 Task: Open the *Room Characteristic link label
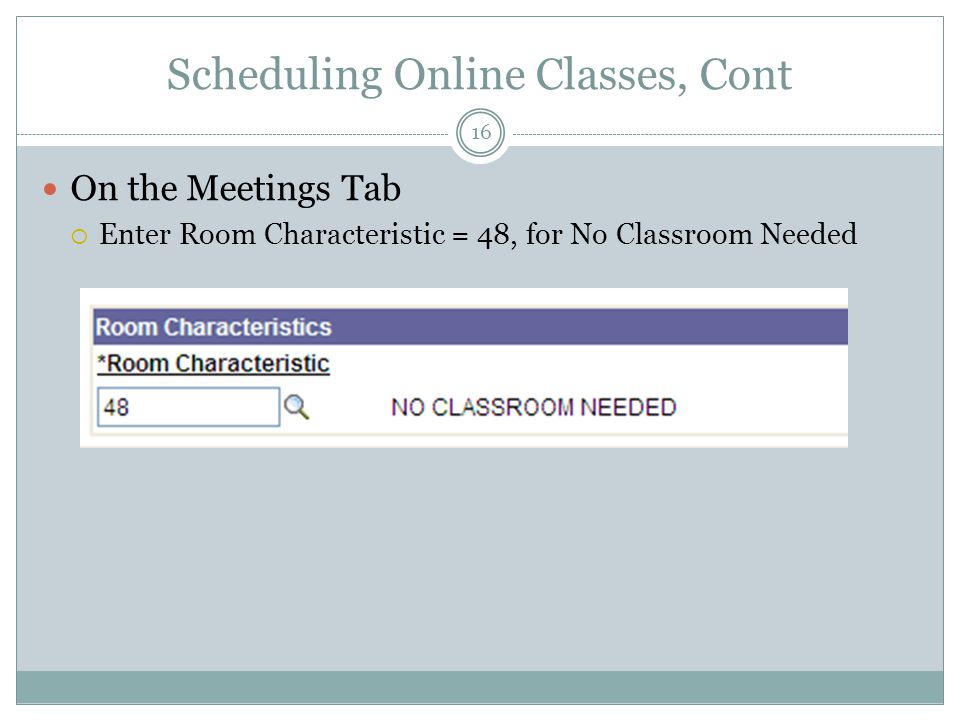tap(213, 364)
